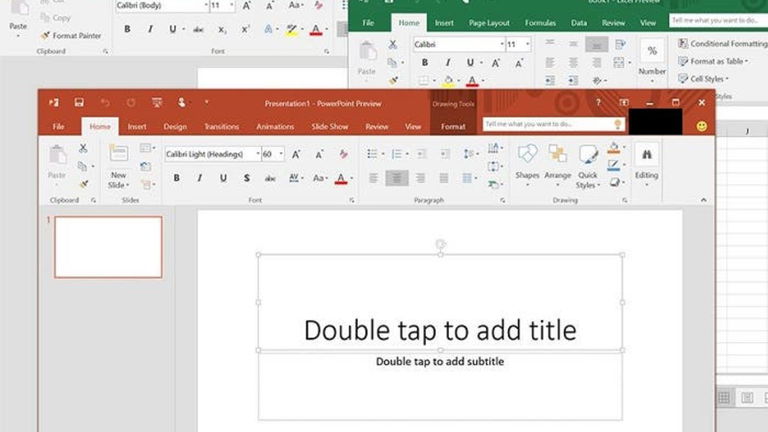This screenshot has width=768, height=432.
Task: Click Excel fill color bucket swatch
Action: (x=448, y=80)
